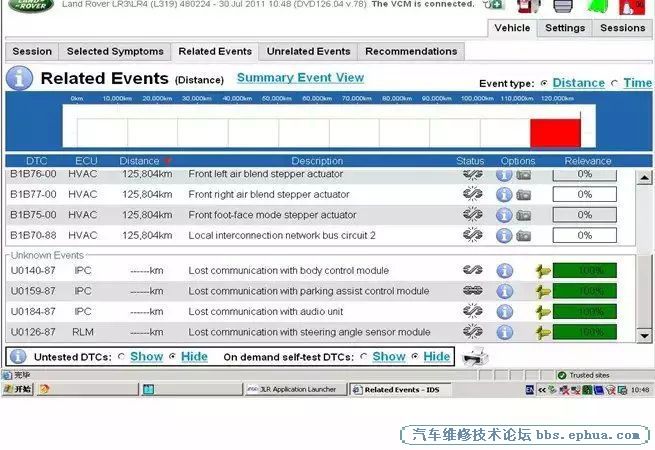Image resolution: width=655 pixels, height=450 pixels.
Task: Click Show link for On demand self-test DTCs
Action: 389,357
